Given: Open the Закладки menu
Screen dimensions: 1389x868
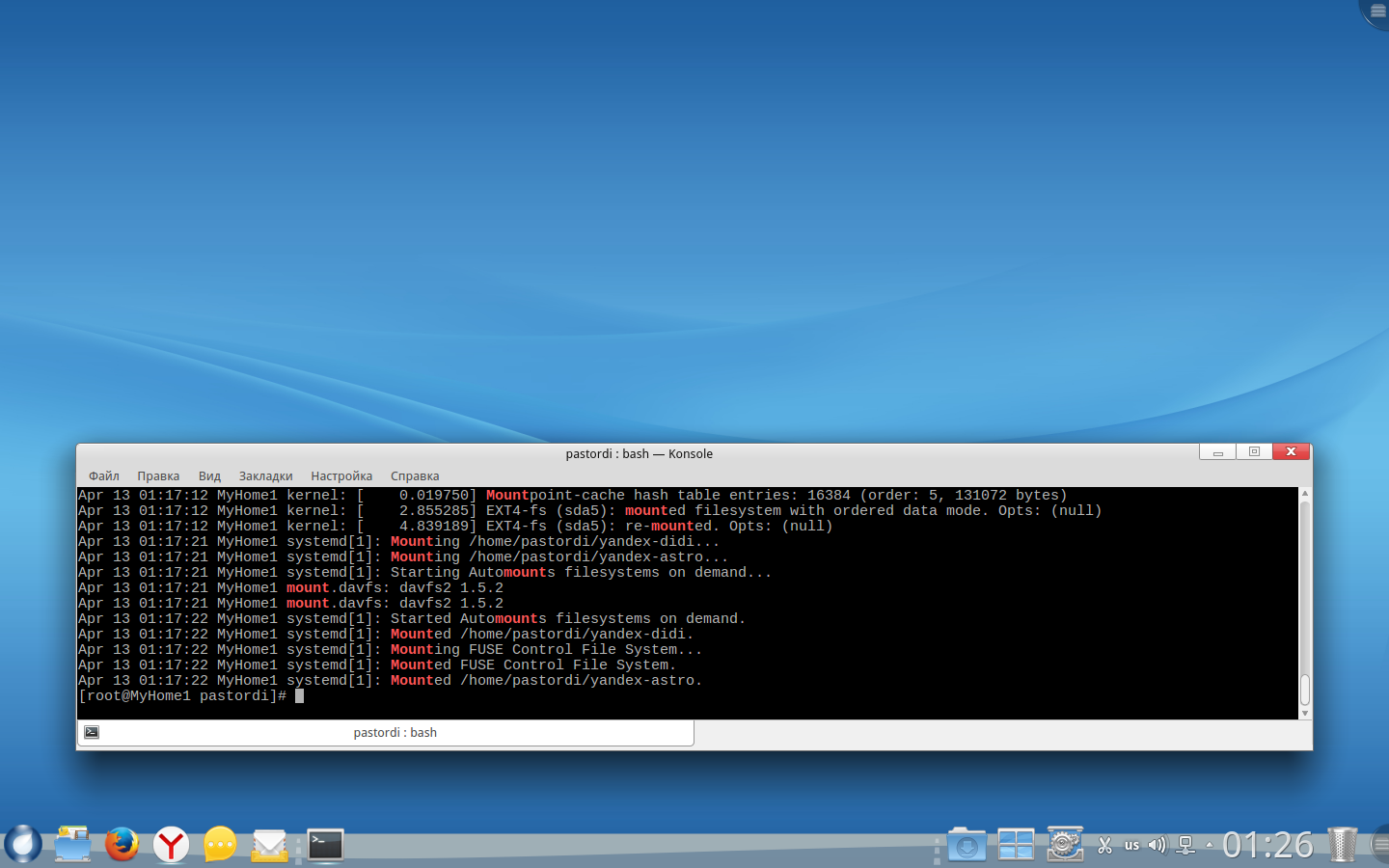Looking at the screenshot, I should 265,476.
